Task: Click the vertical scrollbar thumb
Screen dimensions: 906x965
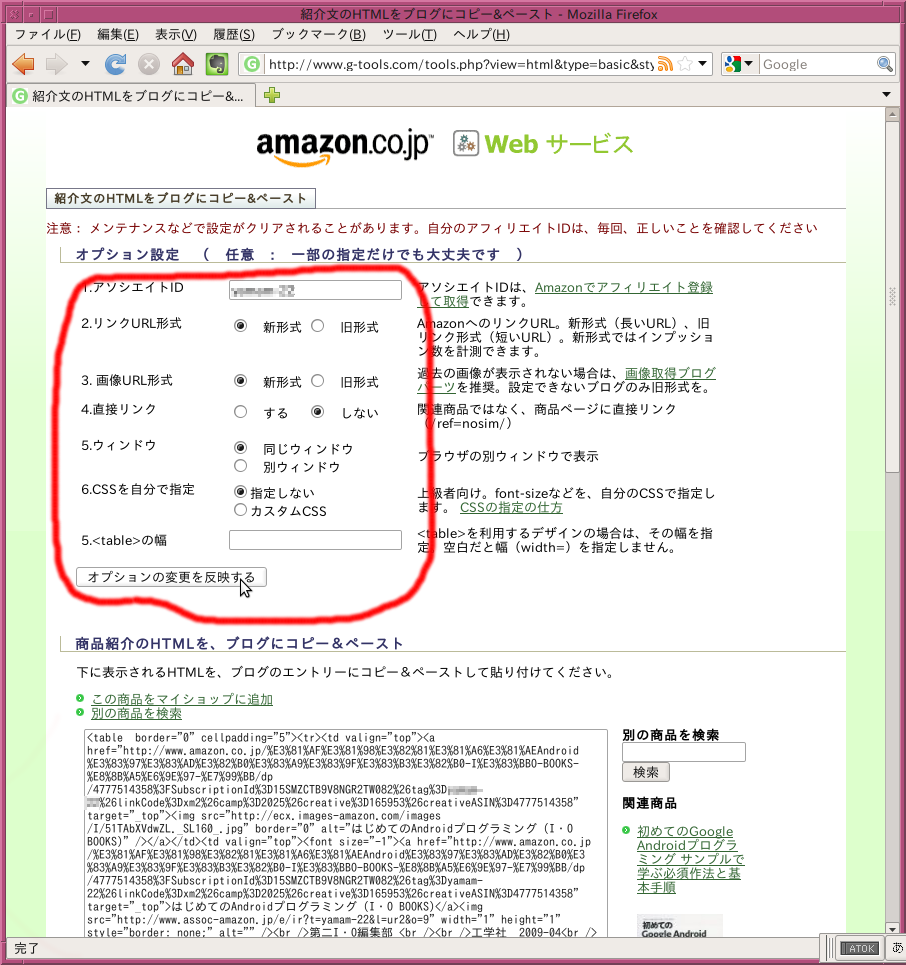Action: pyautogui.click(x=892, y=297)
